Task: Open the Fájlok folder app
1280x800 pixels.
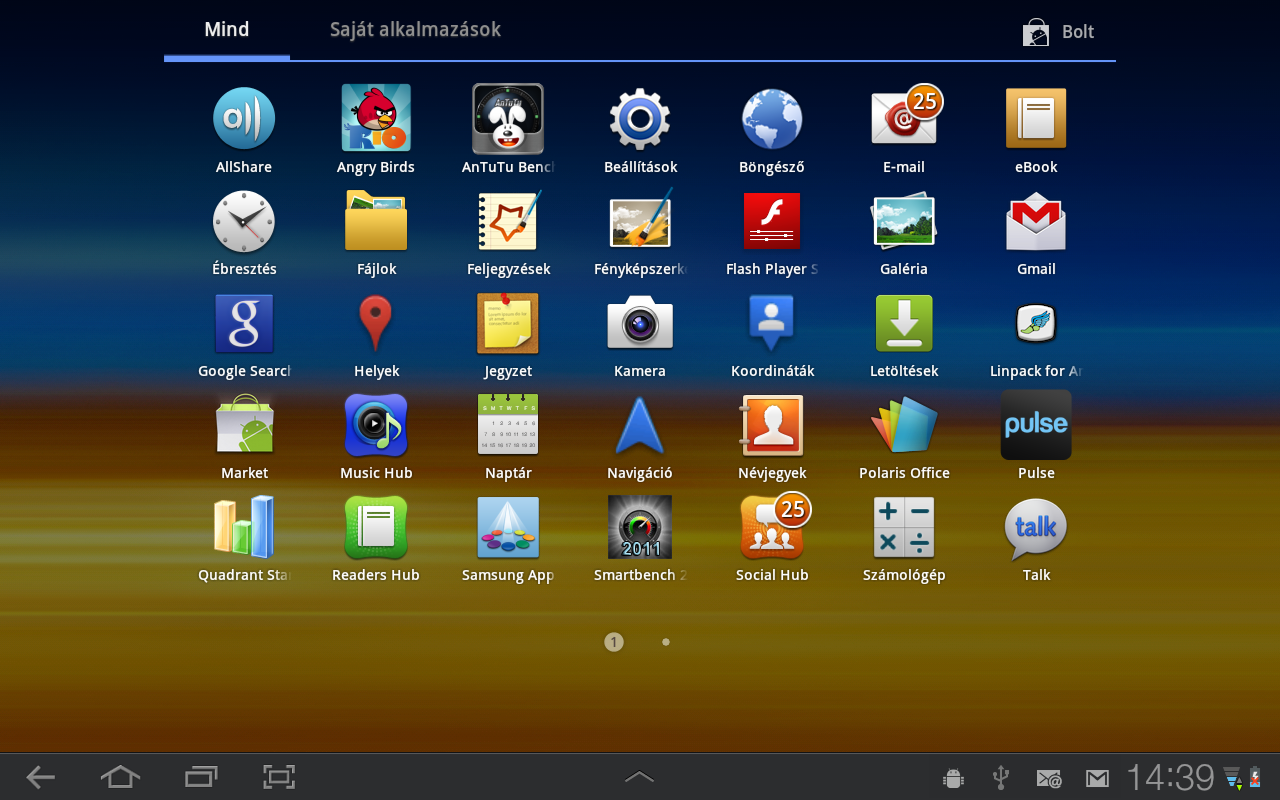Action: [376, 221]
